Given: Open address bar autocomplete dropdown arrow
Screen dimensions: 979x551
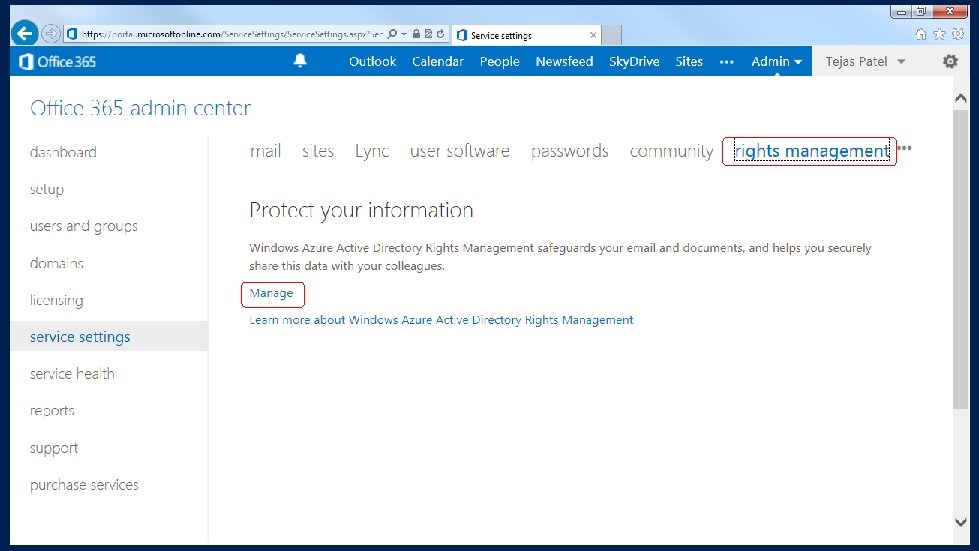Looking at the screenshot, I should (404, 34).
